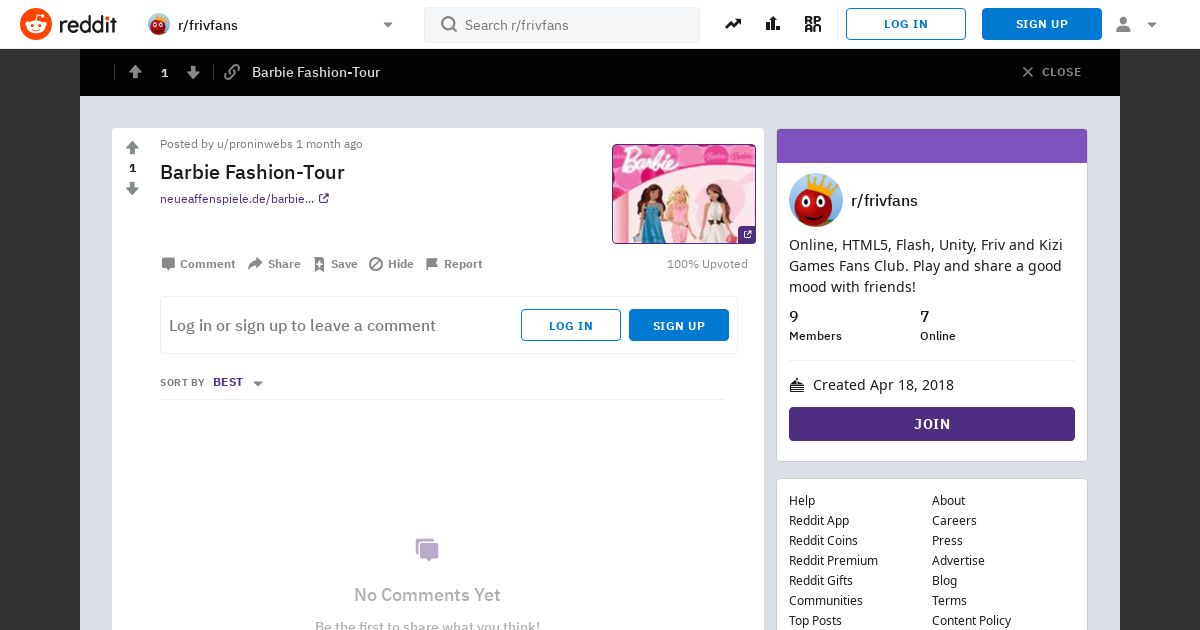The height and width of the screenshot is (630, 1200).
Task: Upvote the post in the black top bar
Action: tap(135, 72)
